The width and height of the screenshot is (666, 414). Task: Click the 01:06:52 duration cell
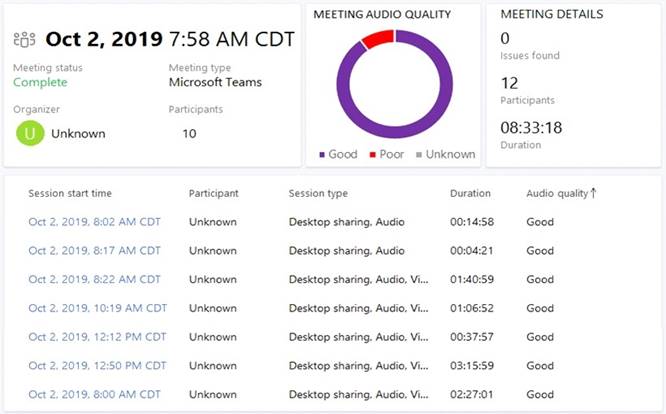(472, 308)
